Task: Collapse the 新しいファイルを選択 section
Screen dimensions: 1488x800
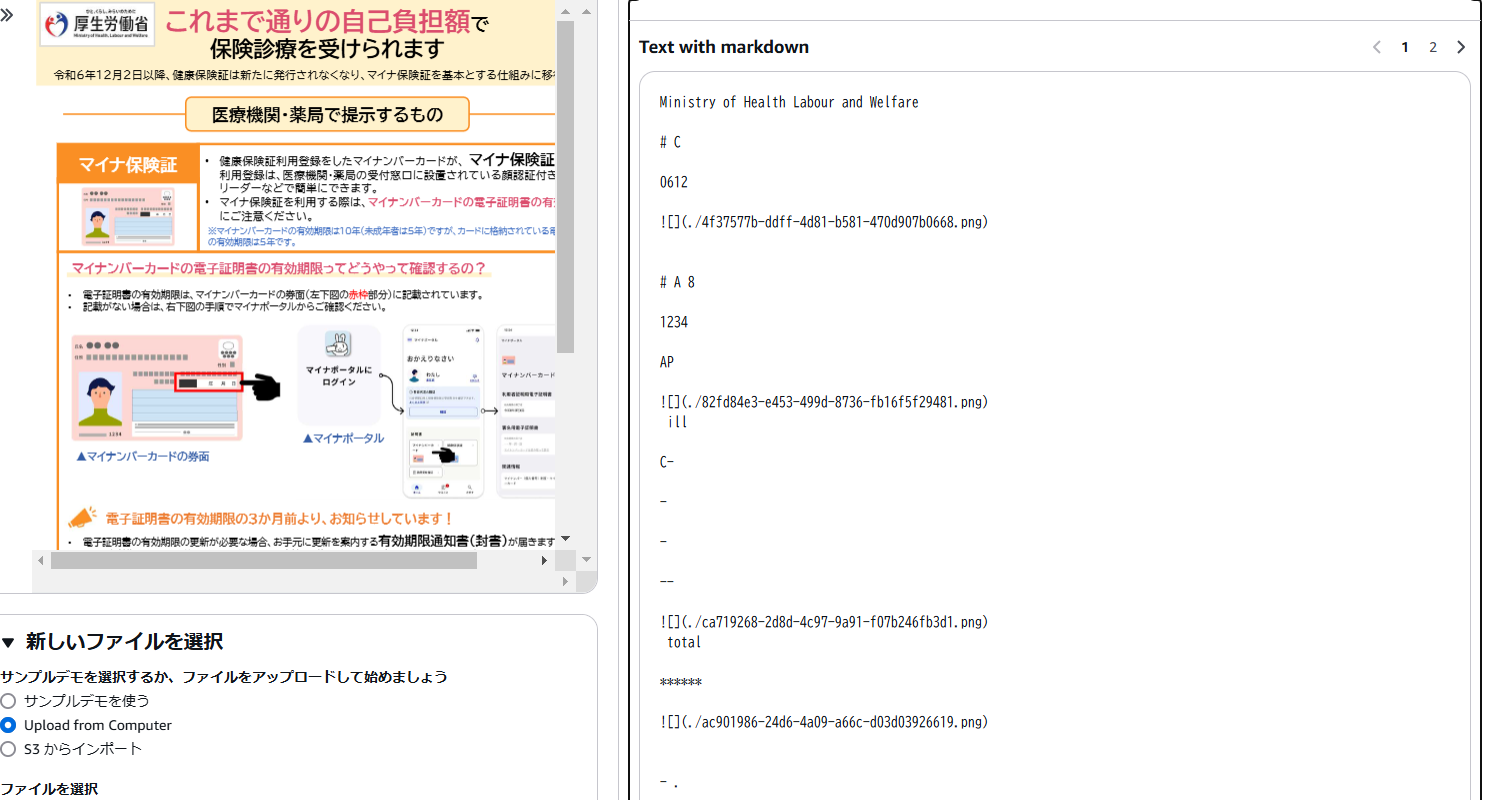Action: (x=9, y=642)
